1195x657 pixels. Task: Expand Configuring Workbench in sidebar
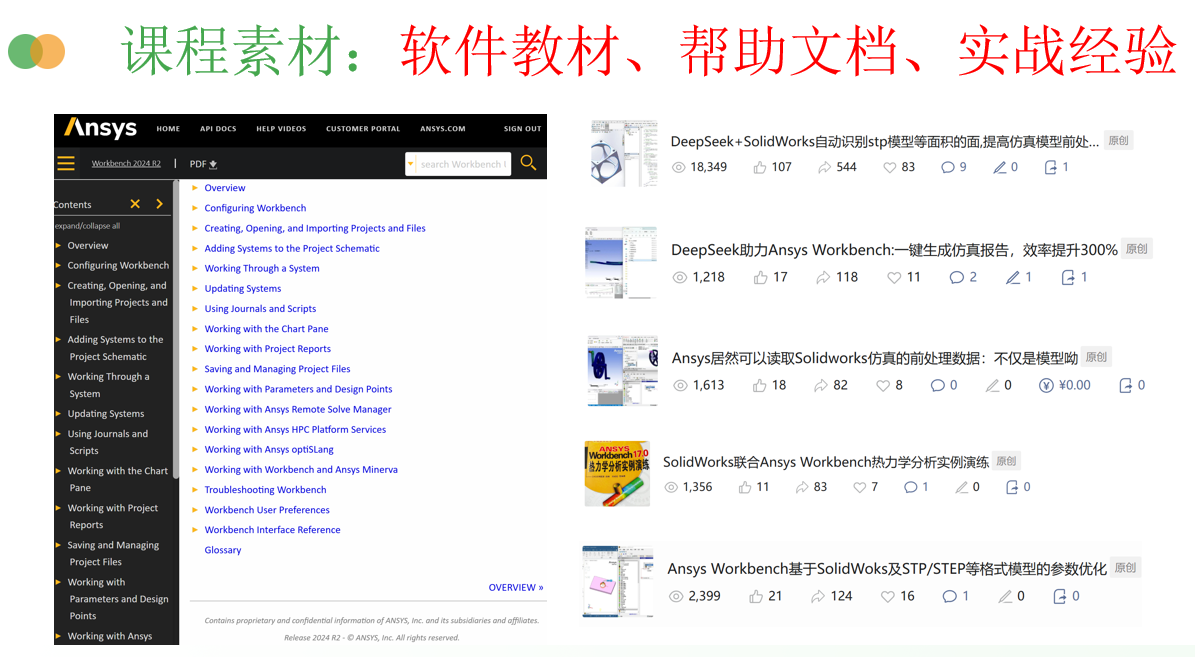58,265
